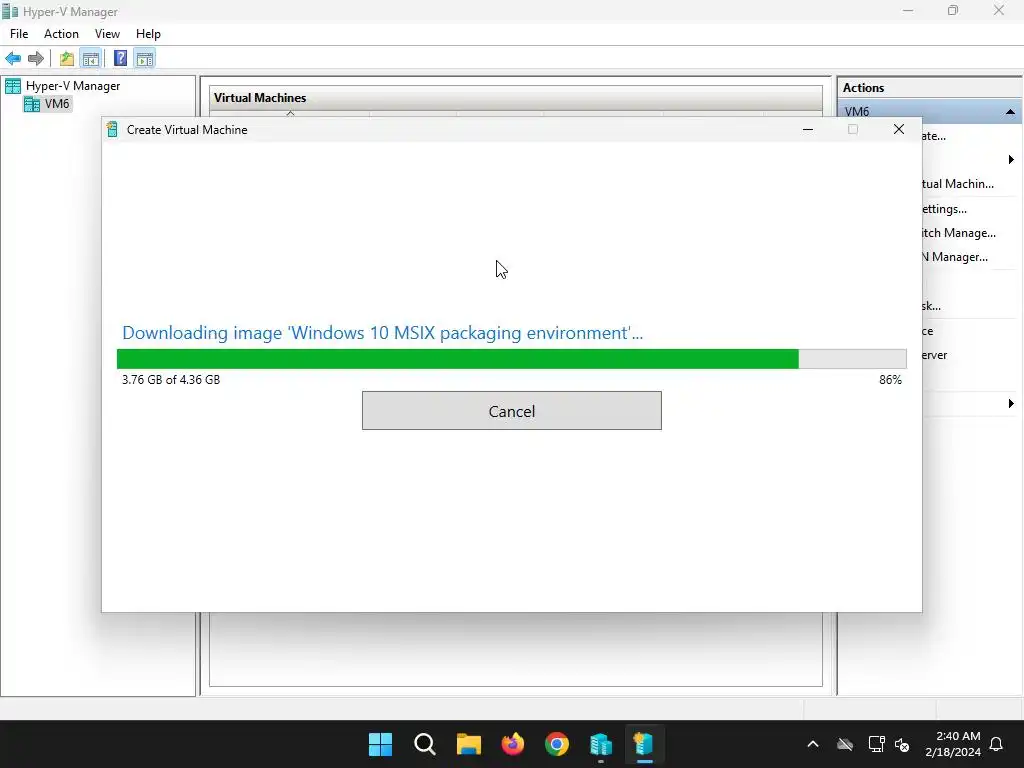
Task: Launch Google Chrome from the taskbar
Action: (x=556, y=744)
